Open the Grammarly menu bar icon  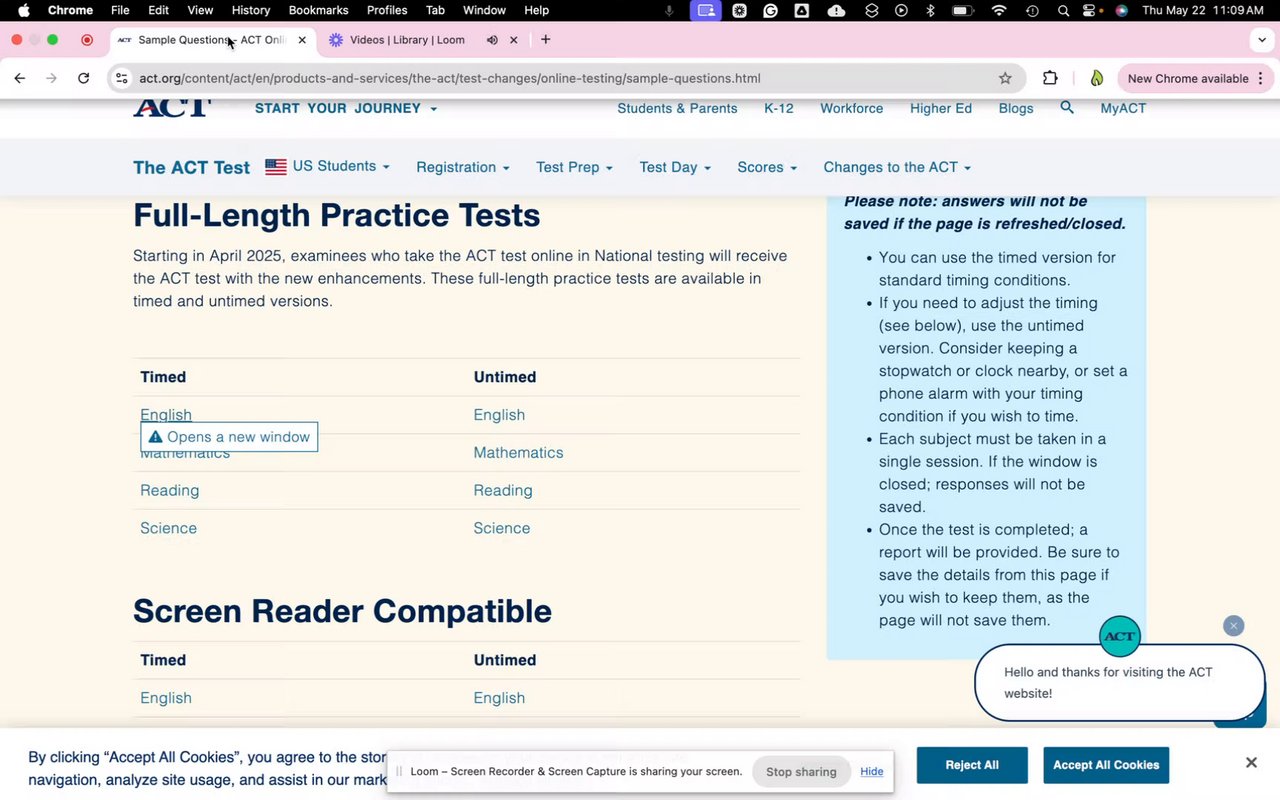coord(771,10)
